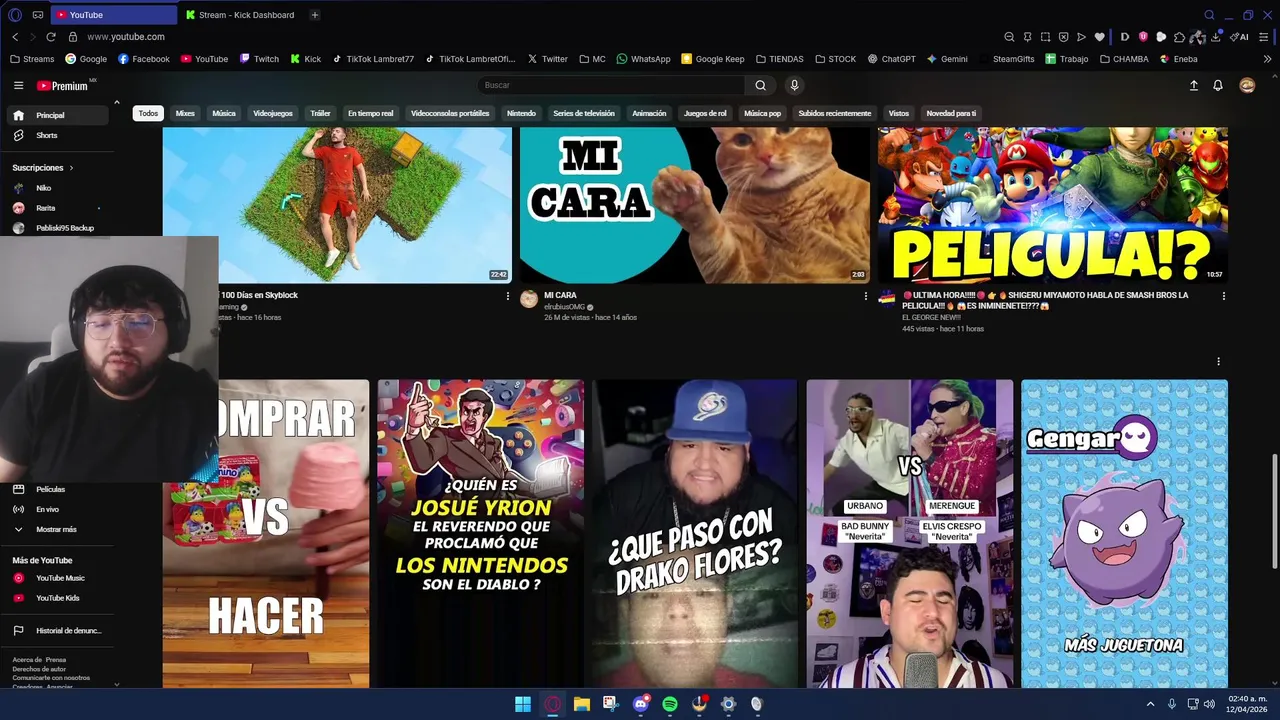Open the browser downloads icon
This screenshot has height=720, width=1280.
(1216, 37)
